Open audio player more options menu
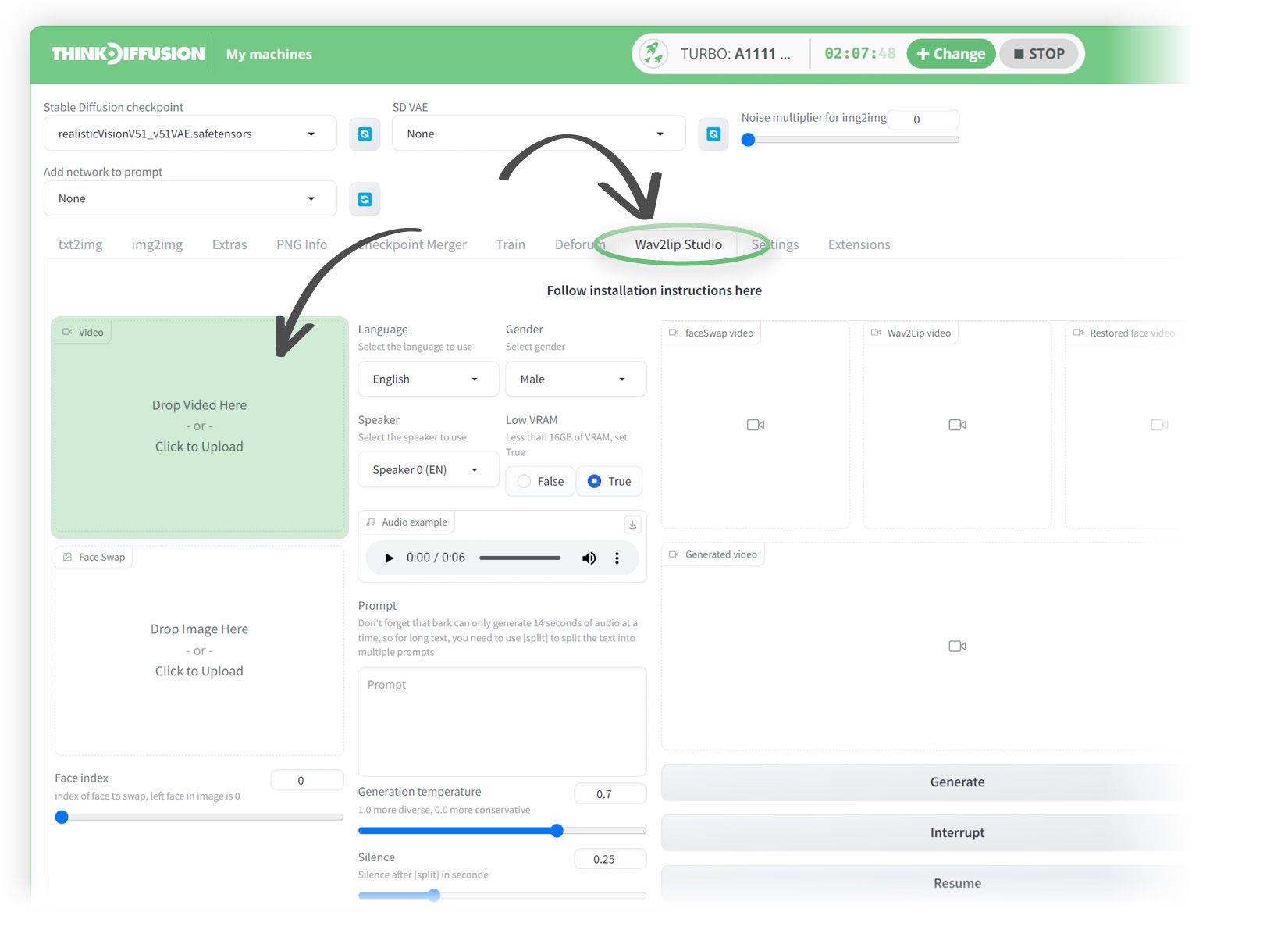The image size is (1288, 937). pos(617,558)
